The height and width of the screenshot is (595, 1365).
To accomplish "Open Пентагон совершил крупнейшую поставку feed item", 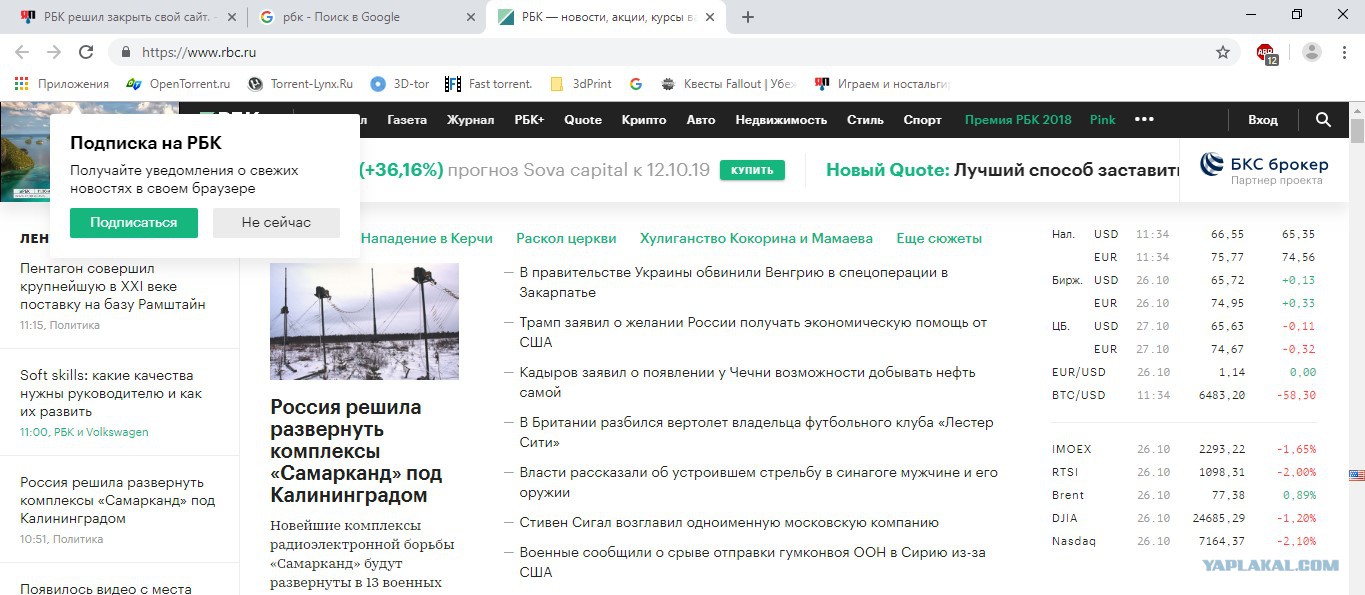I will (x=113, y=286).
